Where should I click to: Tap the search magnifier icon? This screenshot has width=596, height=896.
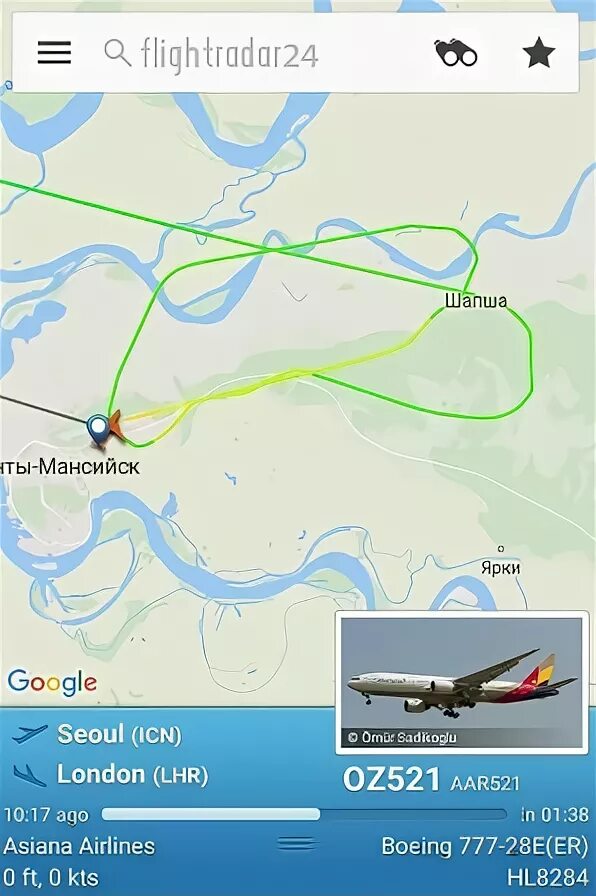[118, 53]
